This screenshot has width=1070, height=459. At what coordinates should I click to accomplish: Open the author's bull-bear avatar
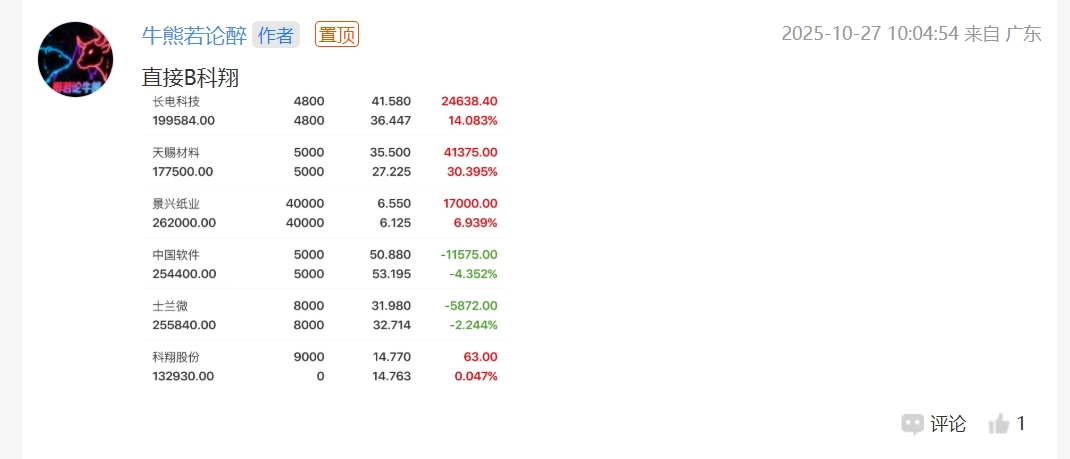click(x=75, y=60)
